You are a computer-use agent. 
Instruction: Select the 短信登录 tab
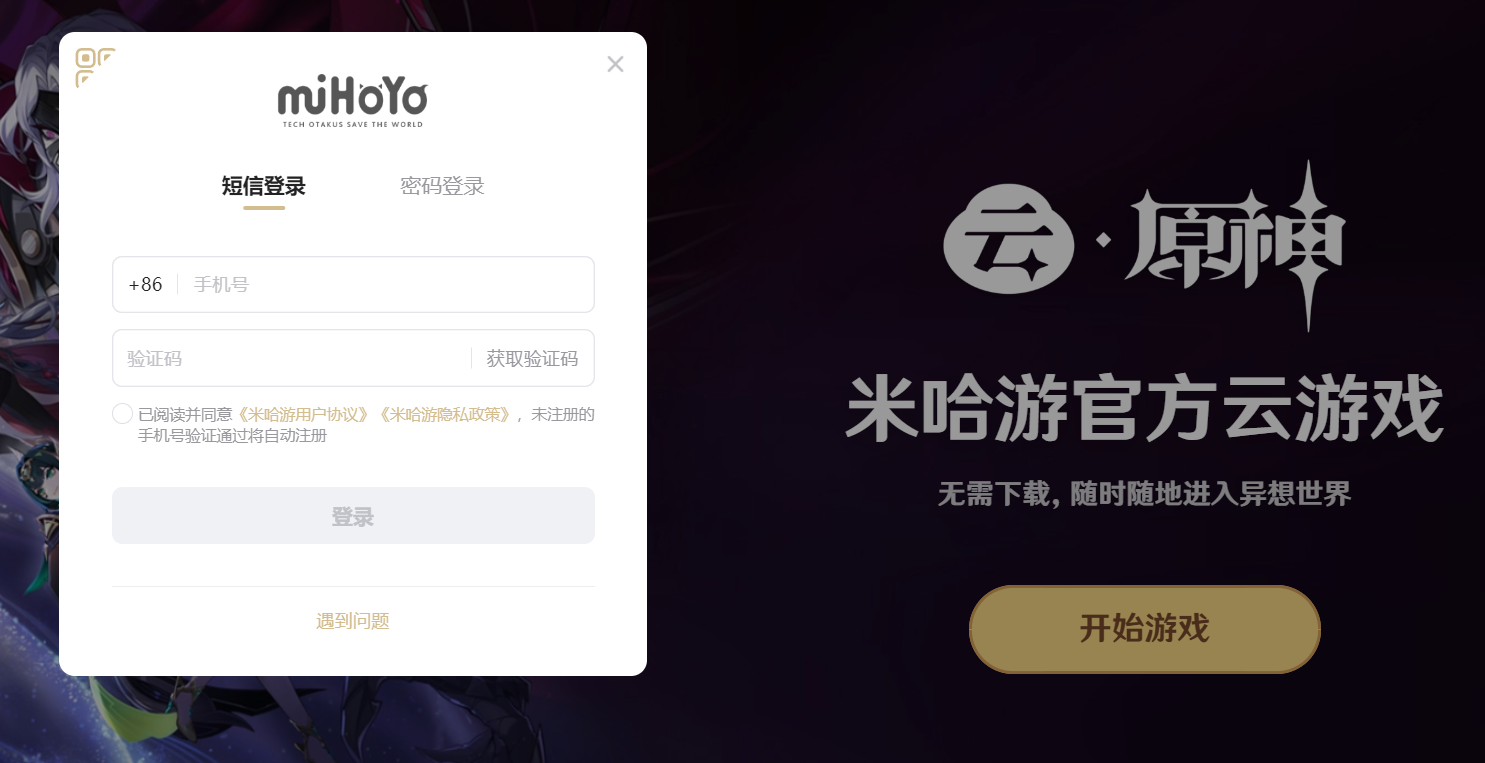[264, 186]
